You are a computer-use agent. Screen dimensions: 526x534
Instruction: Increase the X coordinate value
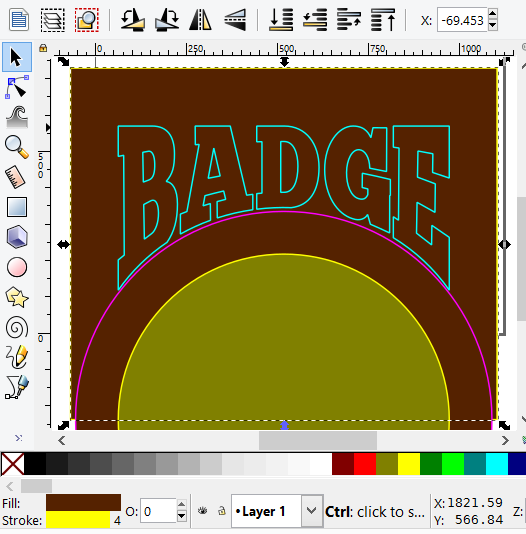493,15
